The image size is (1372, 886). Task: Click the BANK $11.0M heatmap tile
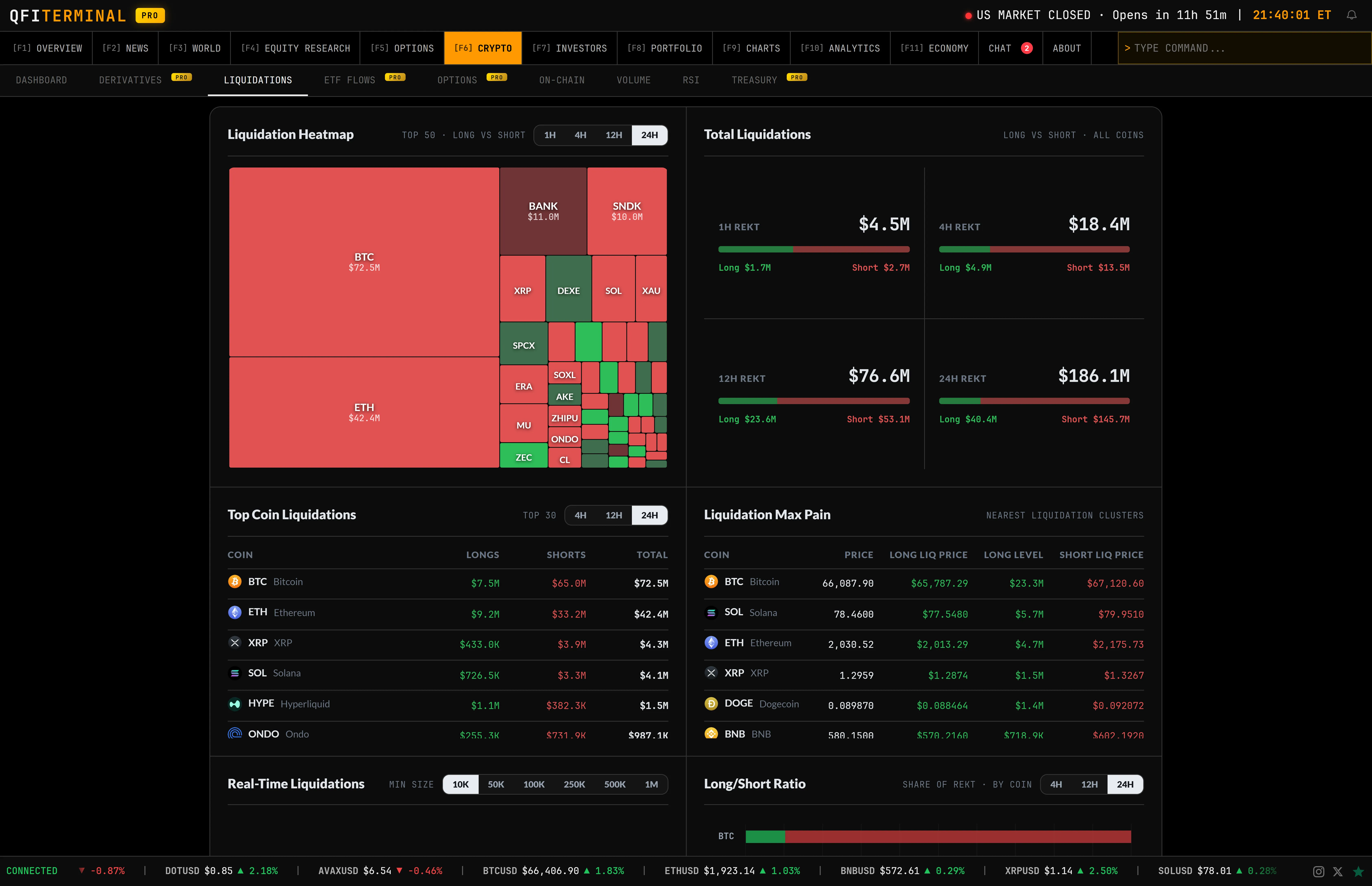[543, 211]
